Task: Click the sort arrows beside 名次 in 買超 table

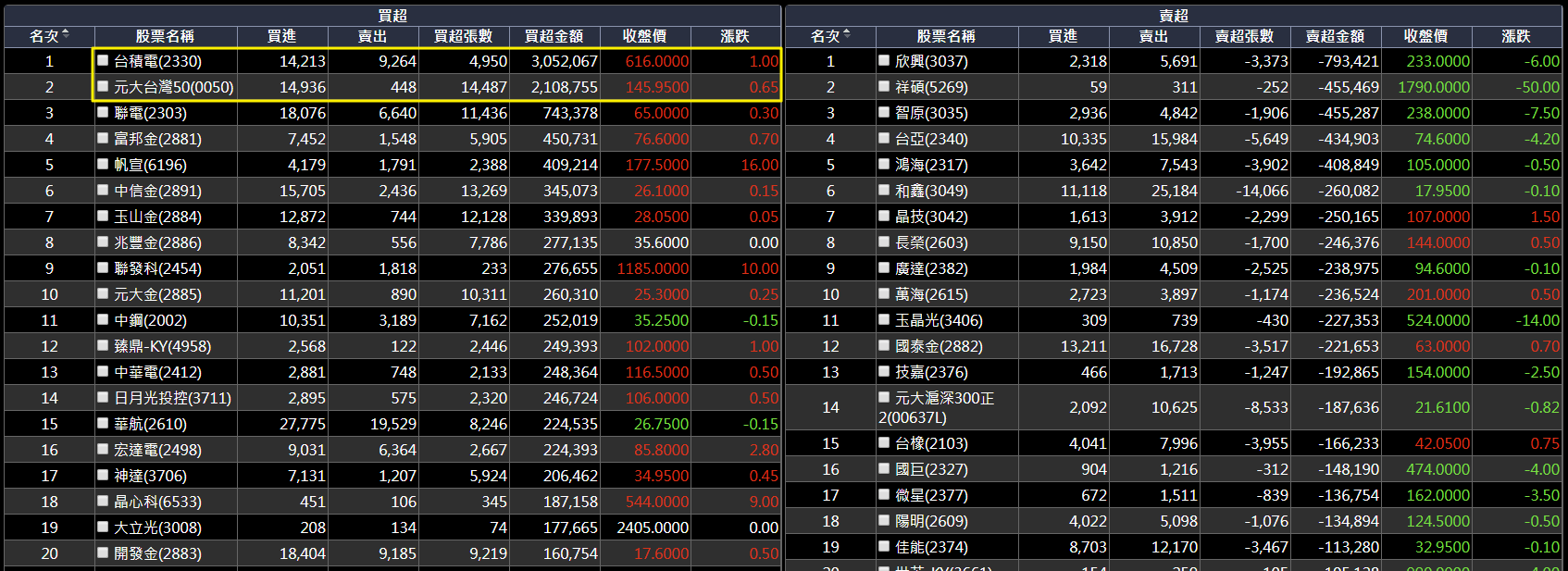Action: click(66, 35)
